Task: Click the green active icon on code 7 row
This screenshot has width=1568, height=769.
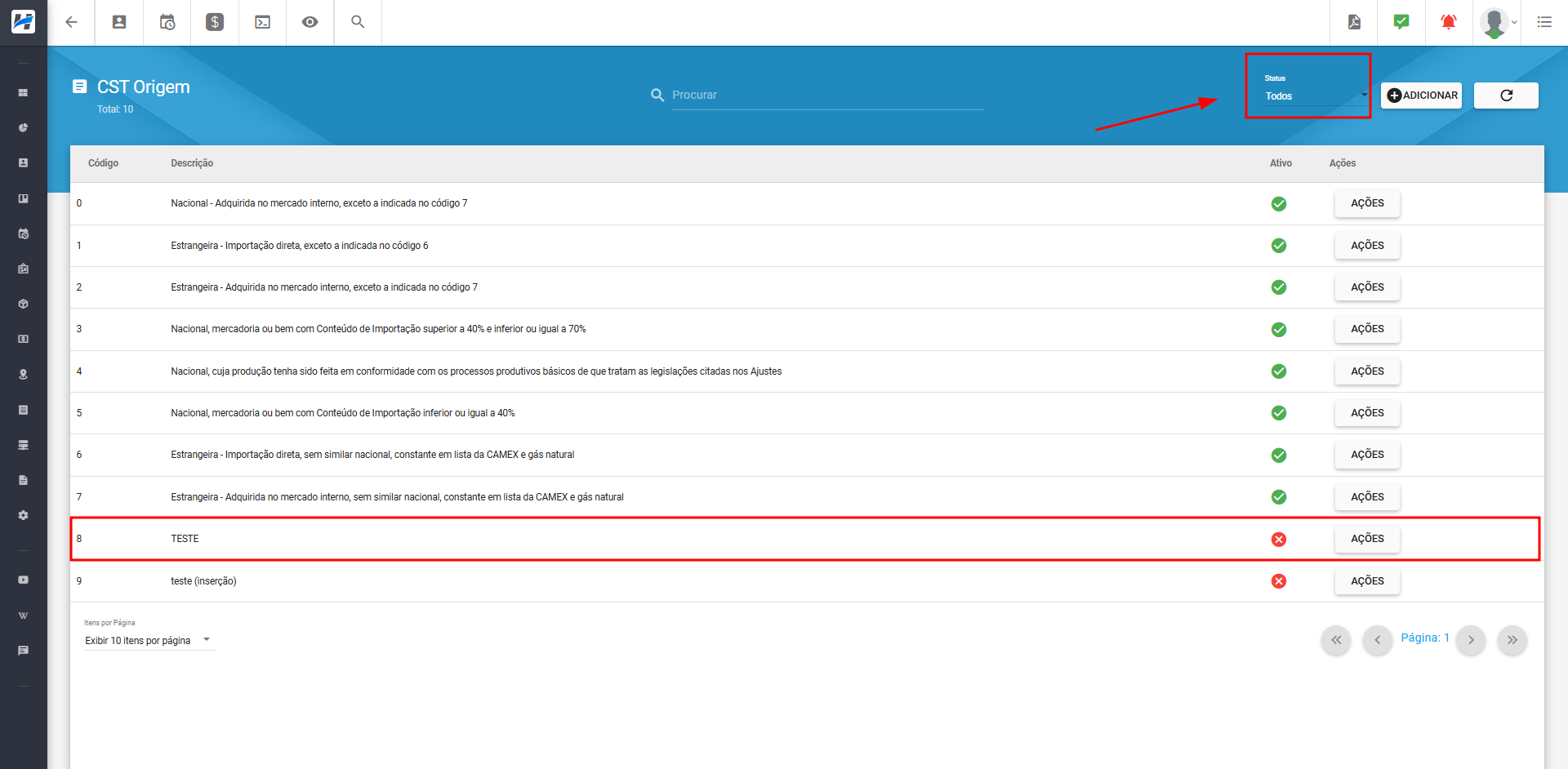Action: click(1279, 497)
